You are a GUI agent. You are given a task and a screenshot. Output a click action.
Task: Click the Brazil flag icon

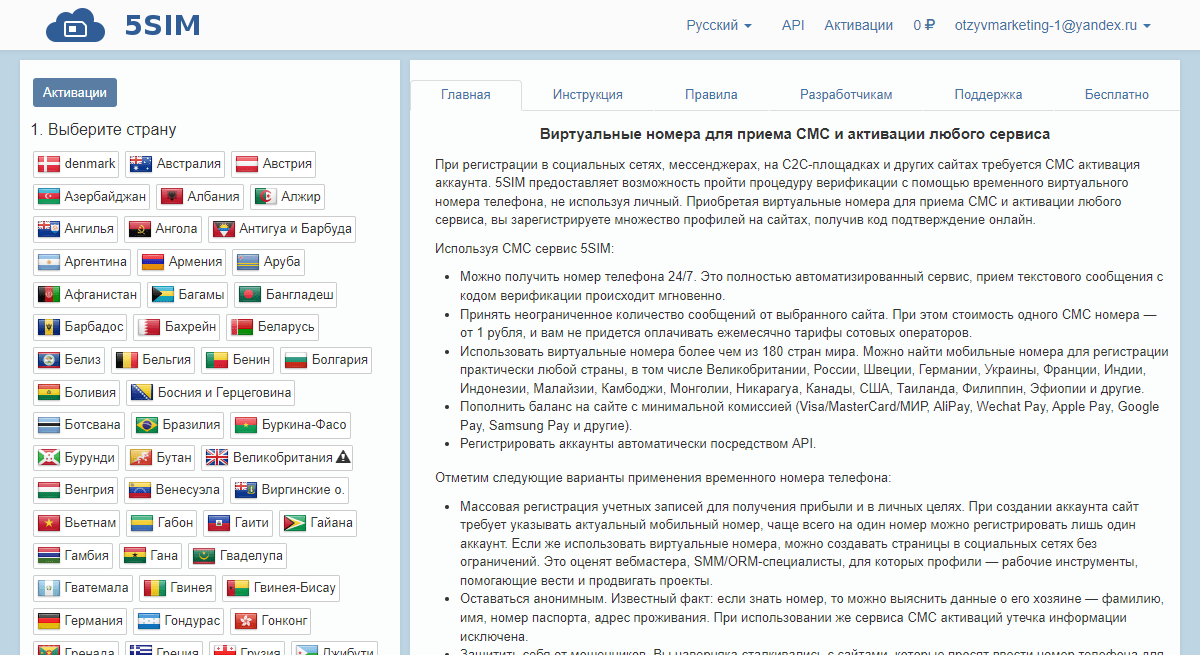147,425
